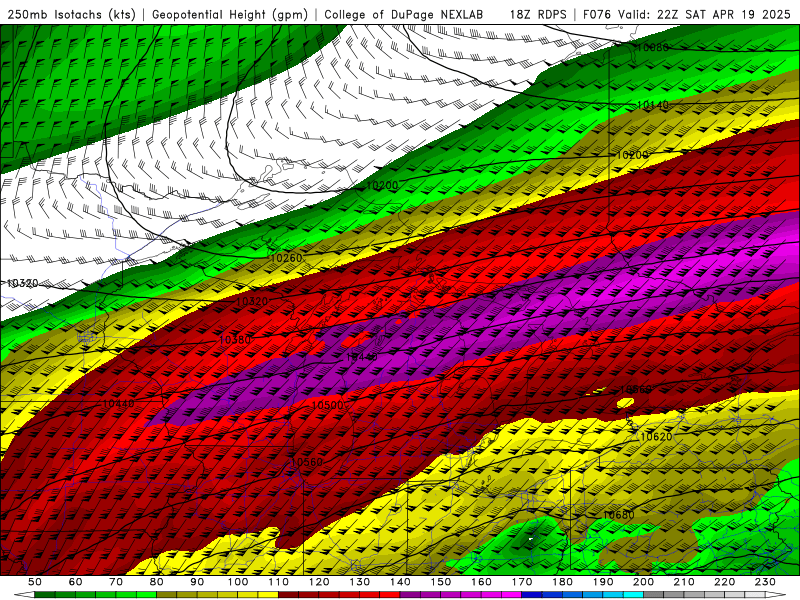Click the legend value 130
Image resolution: width=800 pixels, height=600 pixels.
(x=360, y=582)
